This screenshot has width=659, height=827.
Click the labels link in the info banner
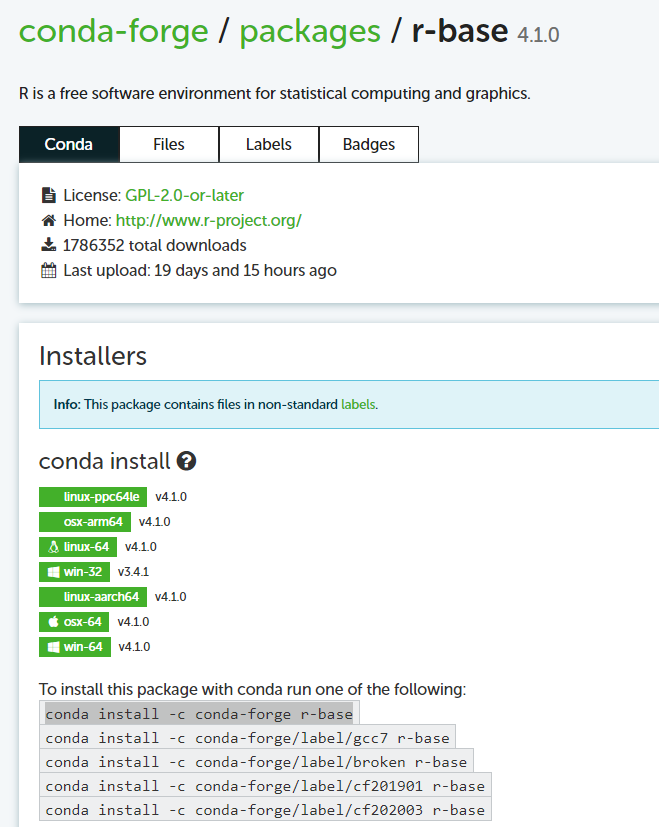point(358,404)
